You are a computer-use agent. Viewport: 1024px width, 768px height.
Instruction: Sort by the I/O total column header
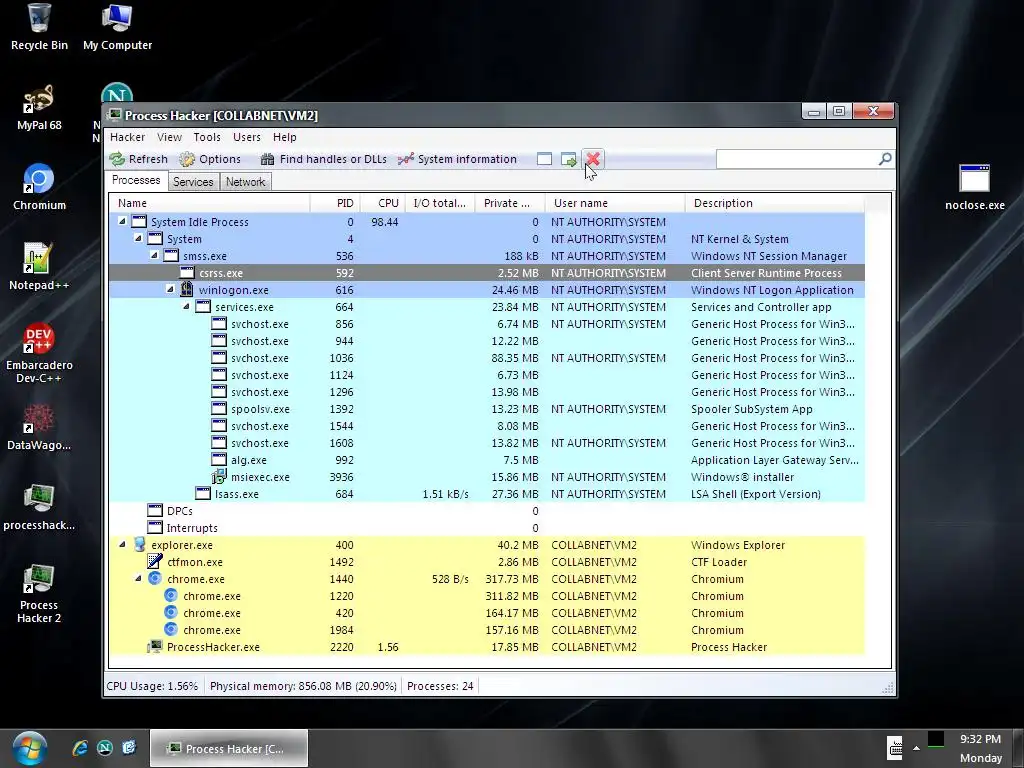[x=440, y=203]
